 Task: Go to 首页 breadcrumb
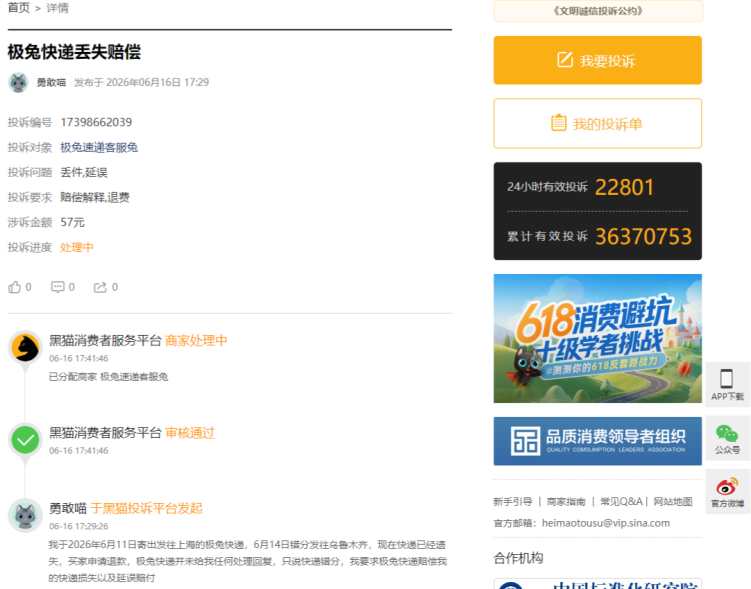[x=19, y=8]
